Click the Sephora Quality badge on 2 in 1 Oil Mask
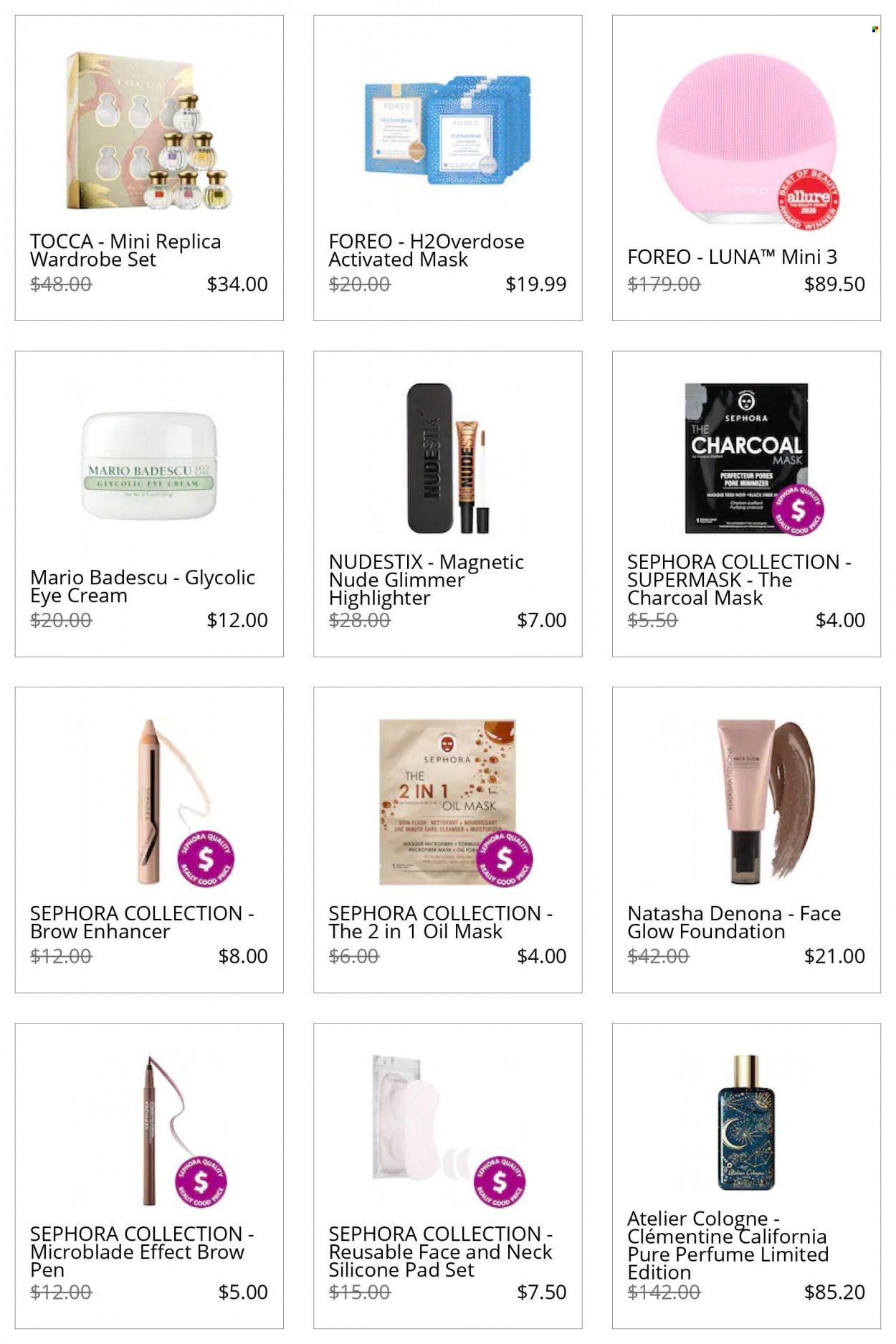This screenshot has width=896, height=1344. (x=505, y=859)
